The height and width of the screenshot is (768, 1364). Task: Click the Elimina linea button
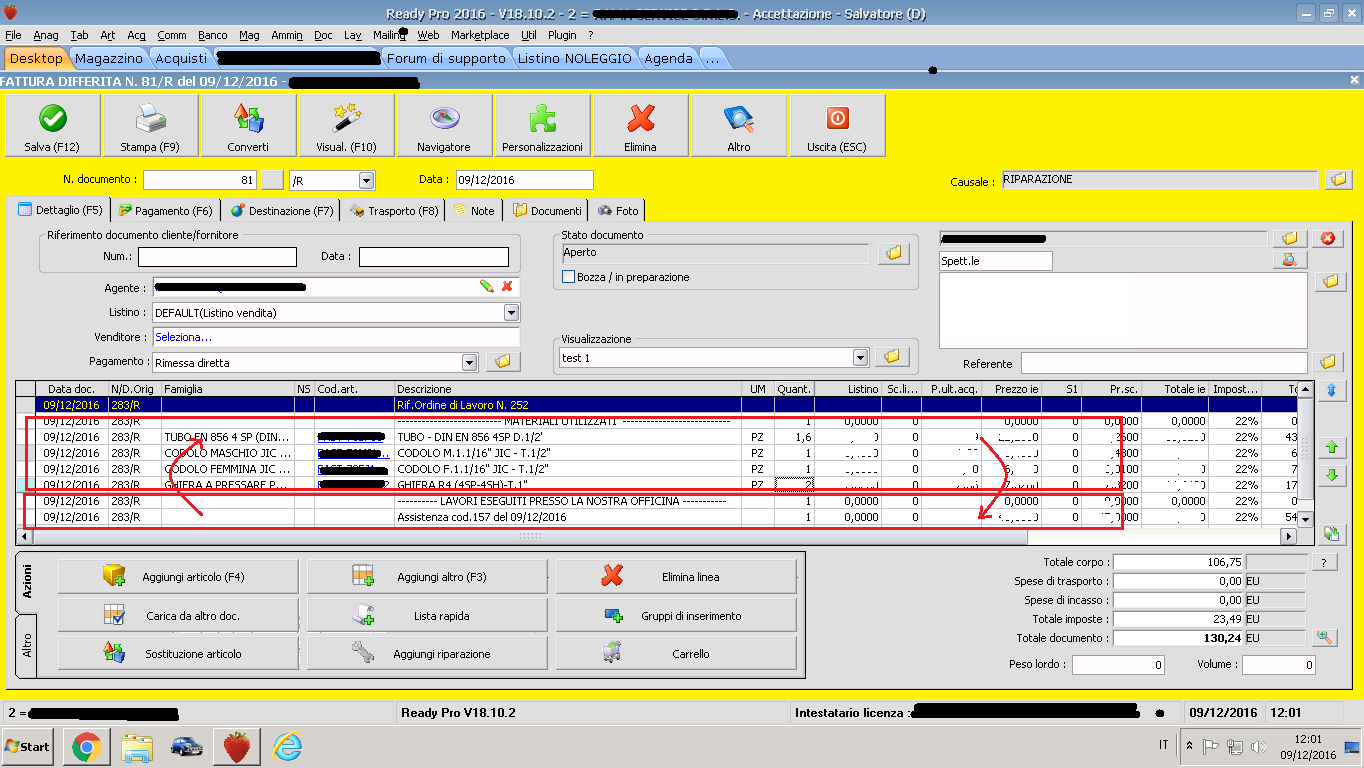pos(676,577)
